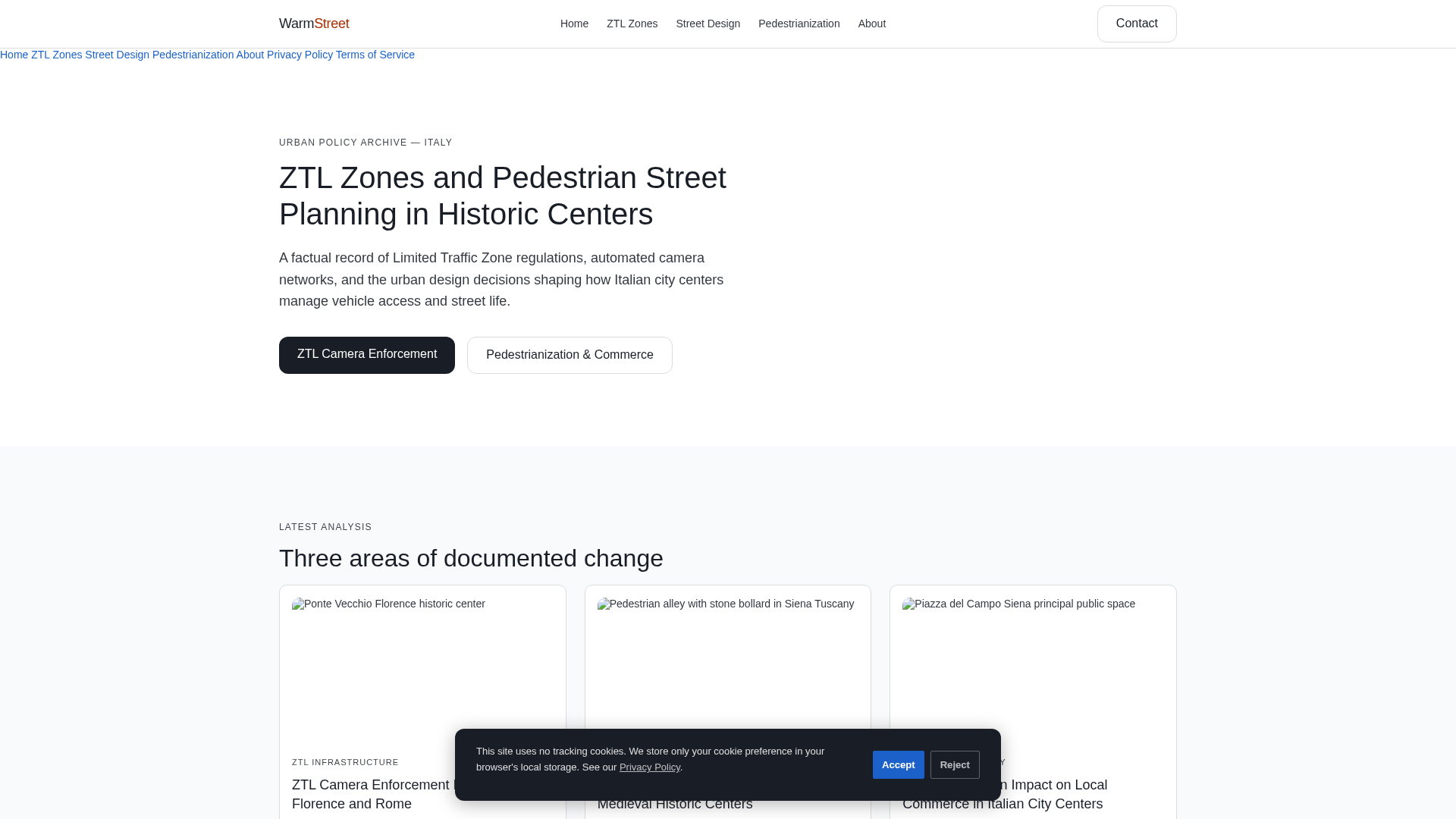The height and width of the screenshot is (819, 1456).
Task: Open About in top navigation
Action: [871, 24]
